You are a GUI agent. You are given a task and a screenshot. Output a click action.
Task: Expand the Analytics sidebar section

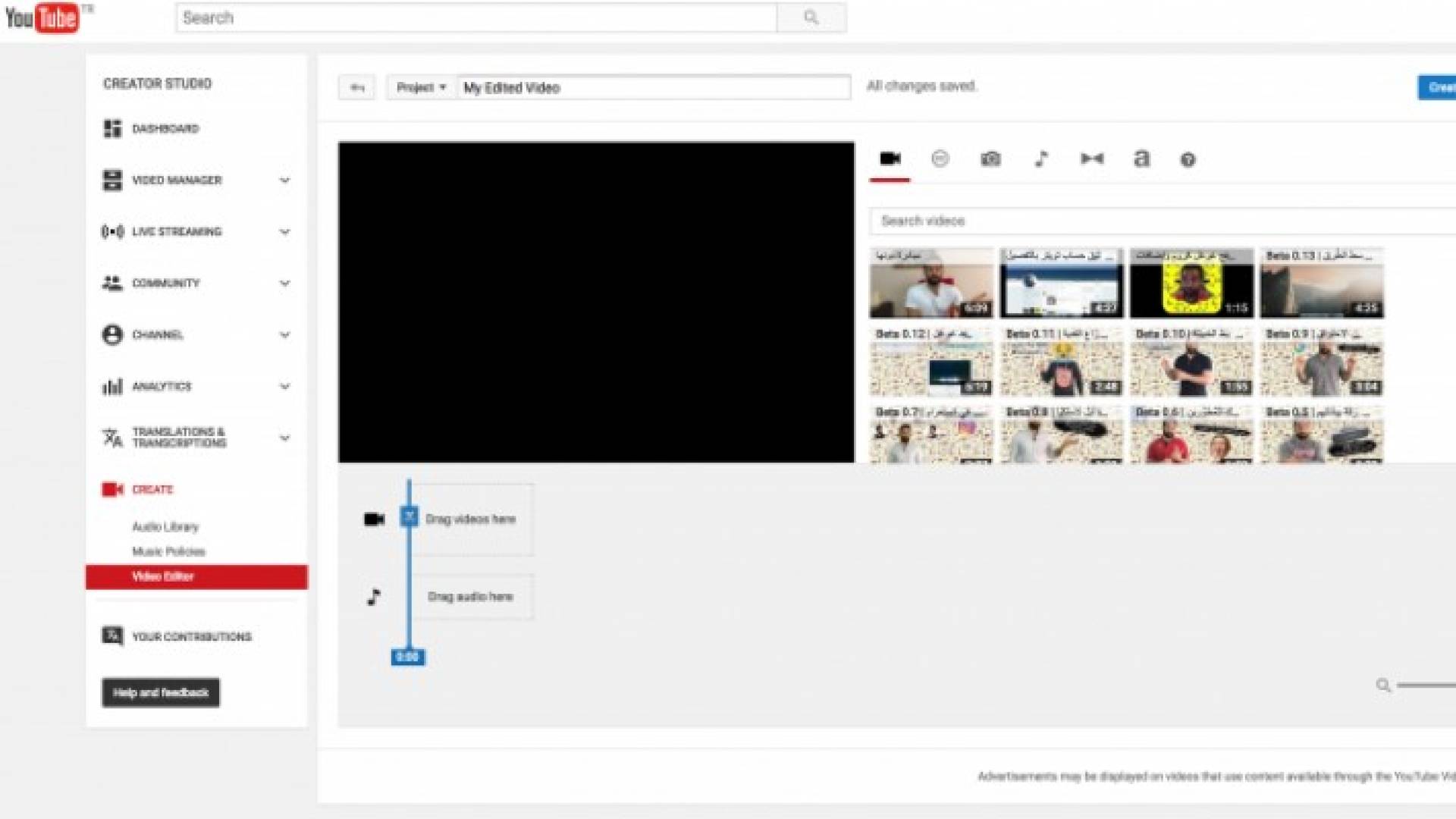[284, 387]
